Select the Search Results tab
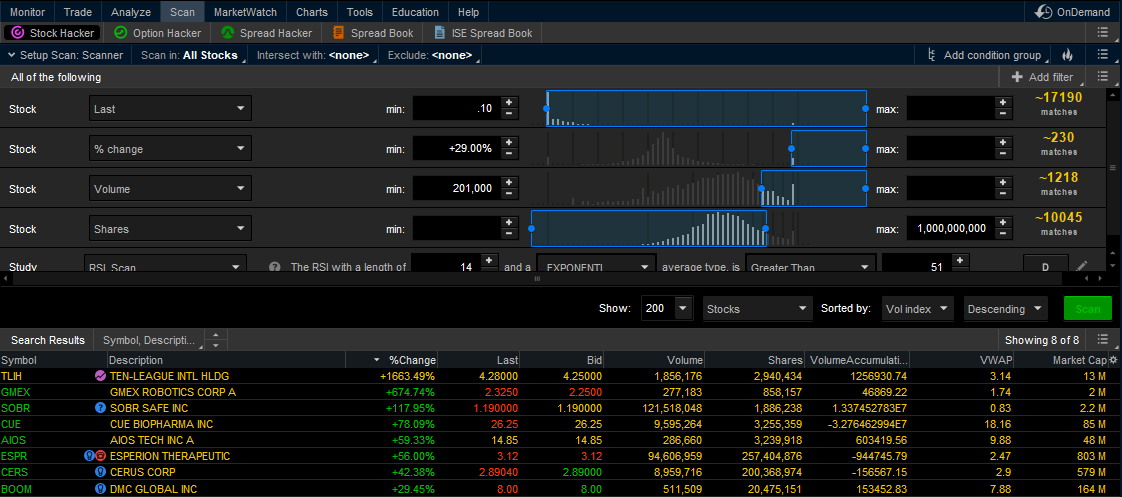1122x497 pixels. [48, 340]
